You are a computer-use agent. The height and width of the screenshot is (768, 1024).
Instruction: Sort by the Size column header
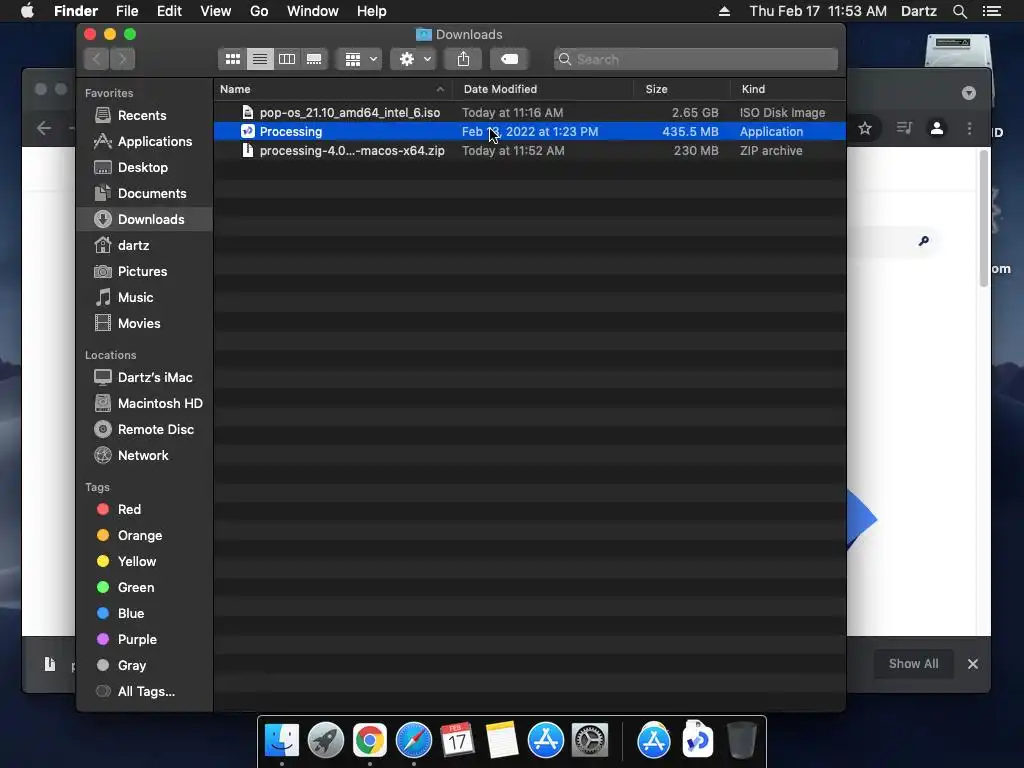682,89
